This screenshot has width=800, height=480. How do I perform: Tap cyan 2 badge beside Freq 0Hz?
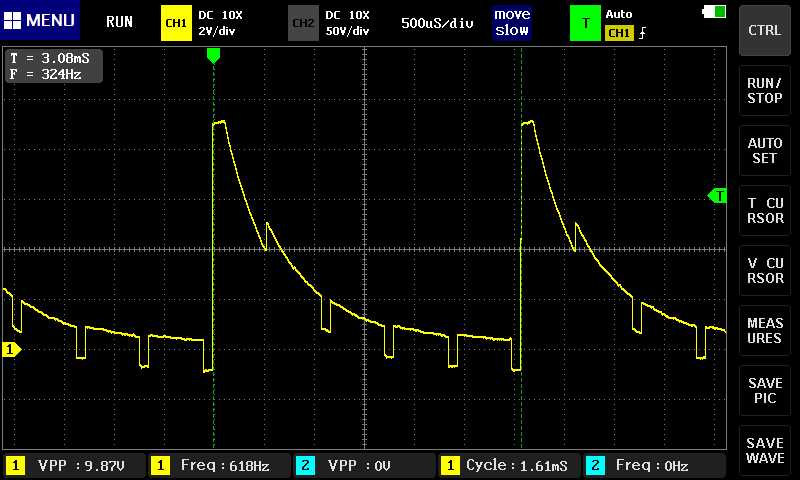pyautogui.click(x=595, y=465)
